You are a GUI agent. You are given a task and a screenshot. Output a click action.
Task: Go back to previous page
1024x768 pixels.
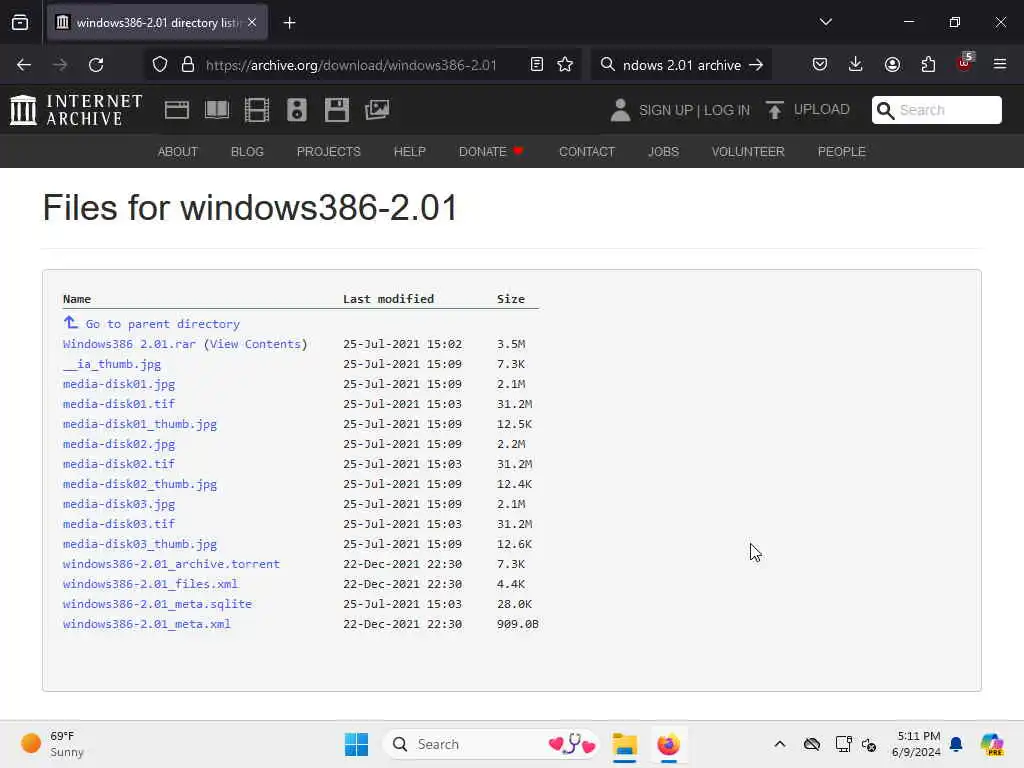24,65
